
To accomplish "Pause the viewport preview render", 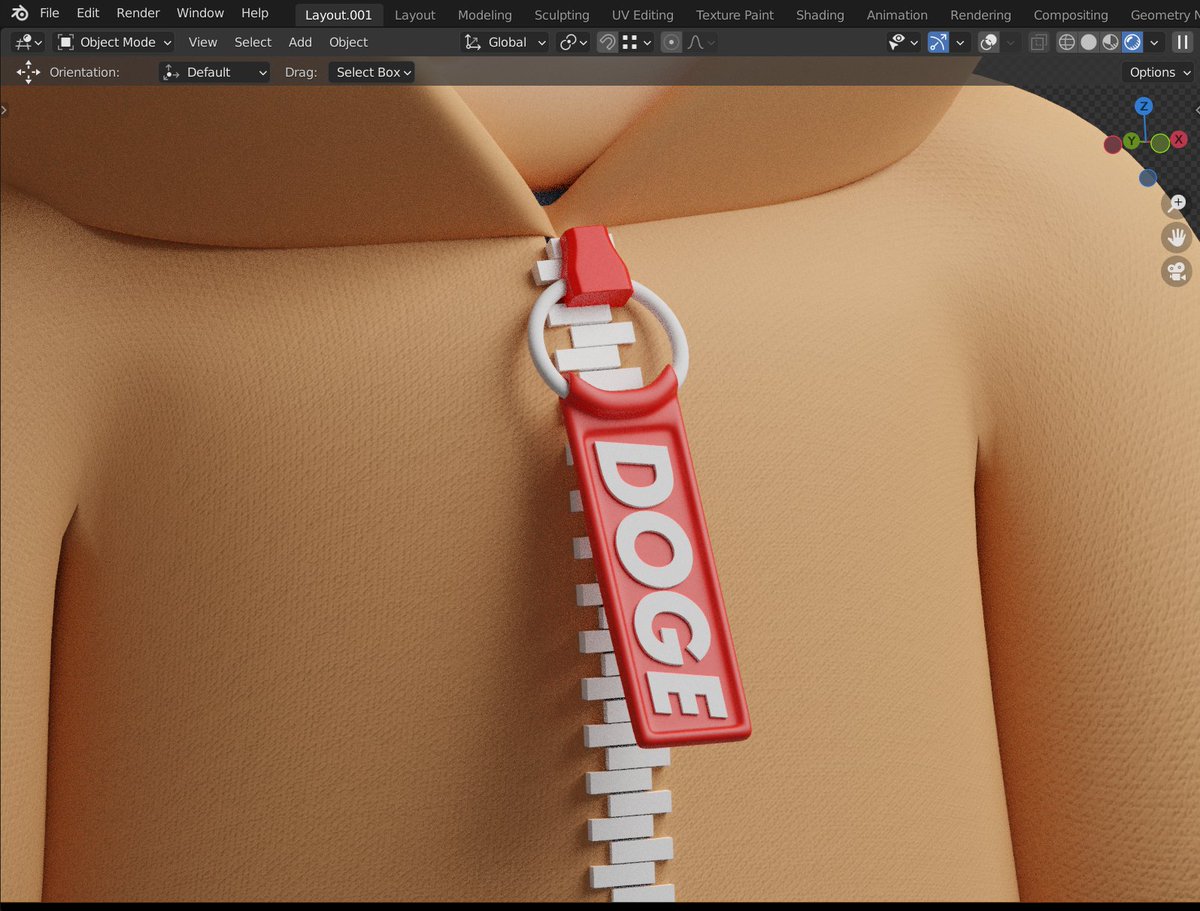I will pos(1182,42).
